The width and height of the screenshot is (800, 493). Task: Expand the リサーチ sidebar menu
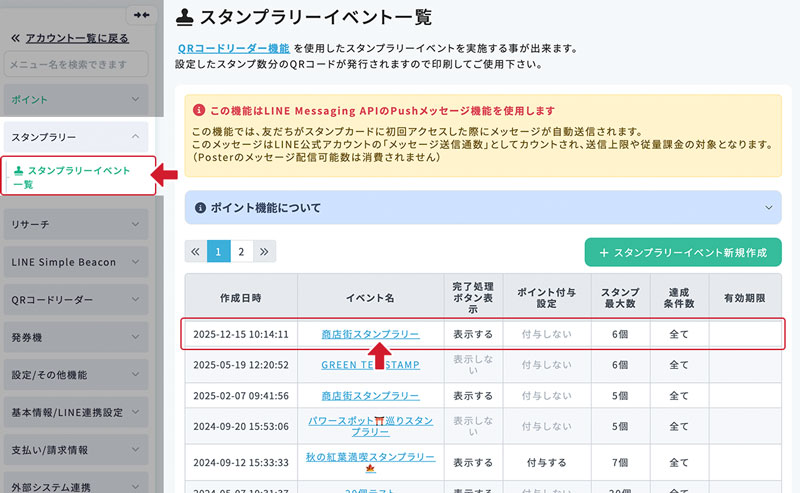pyautogui.click(x=75, y=224)
